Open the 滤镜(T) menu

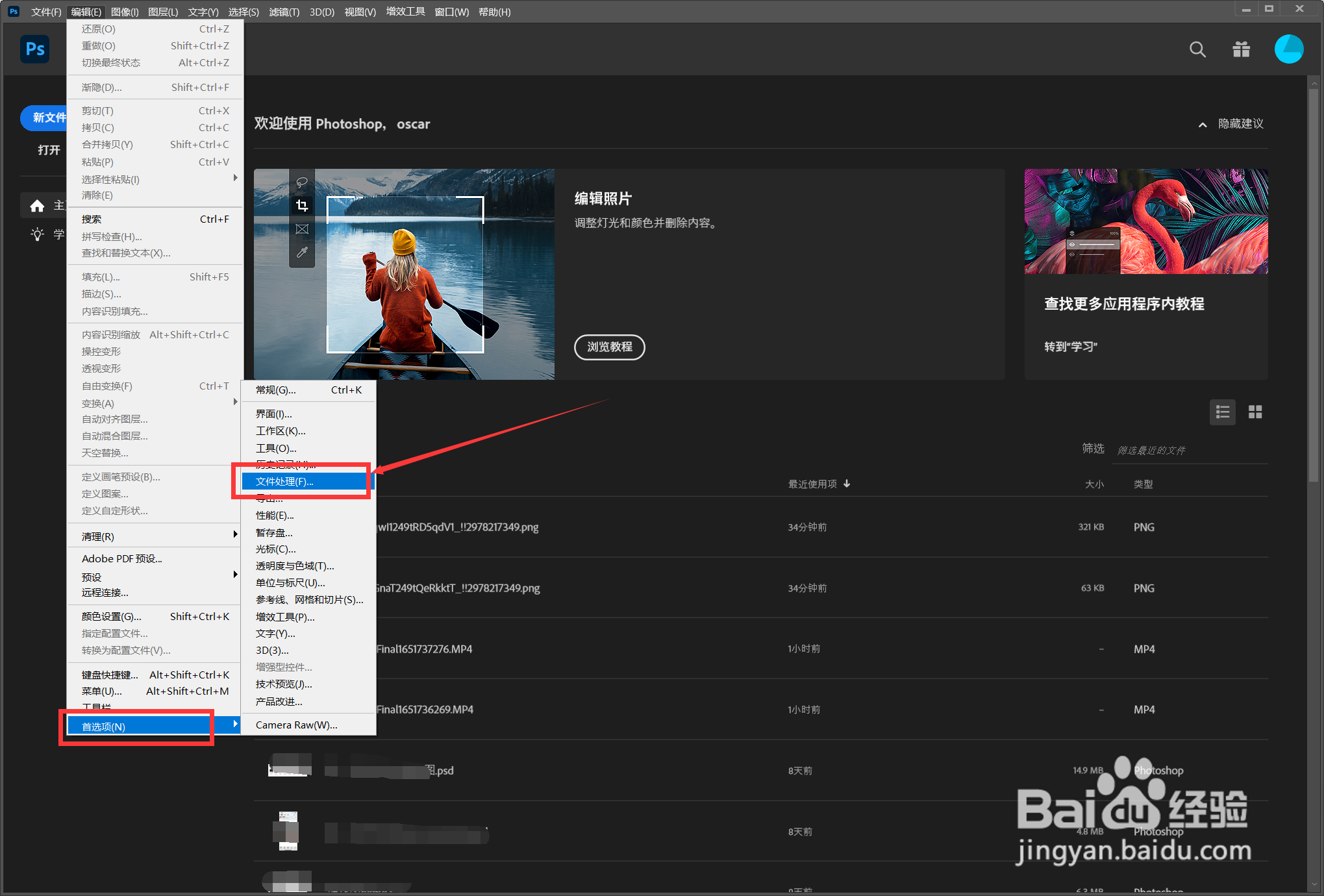(284, 12)
